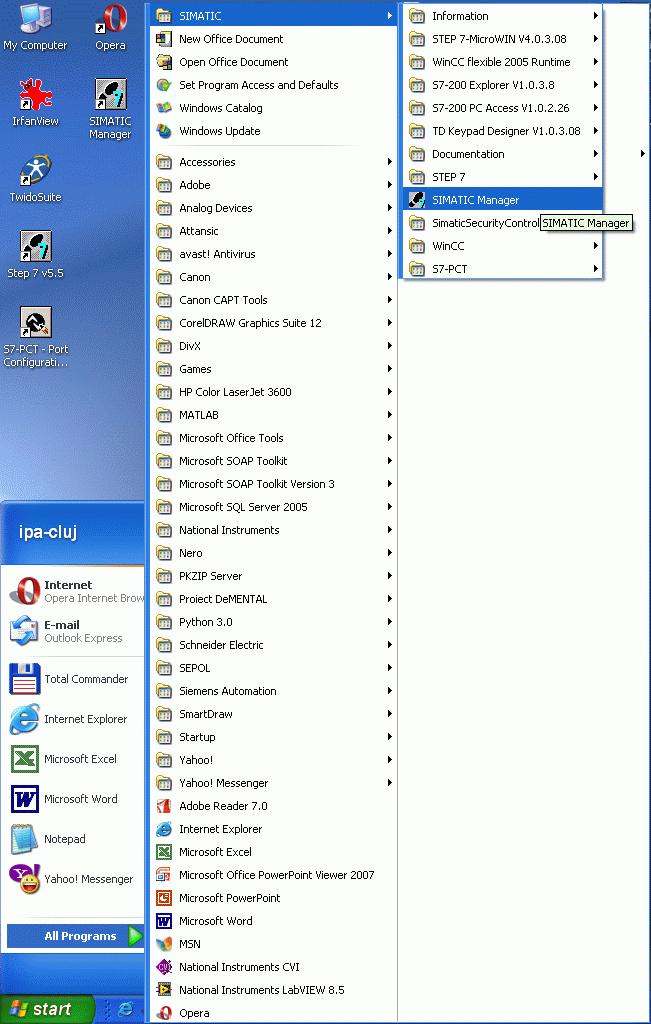Click Set Program Access and Defaults
Viewport: 651px width, 1024px height.
273,85
